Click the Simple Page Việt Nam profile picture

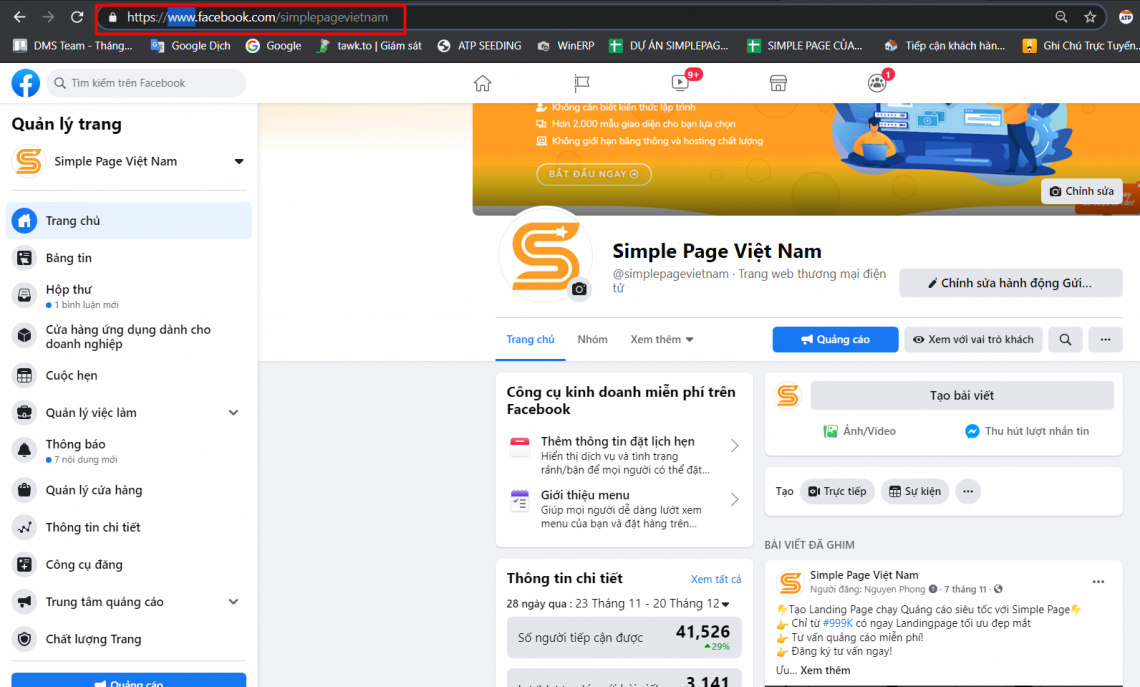[x=545, y=254]
